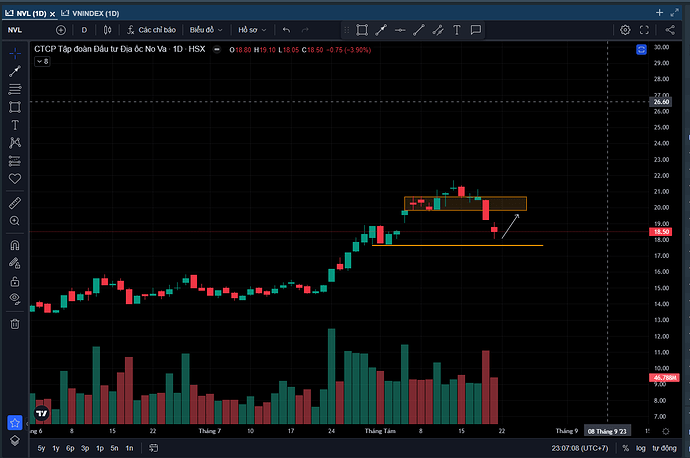Toggle log scale
Screen dimensions: 690x458
[x=641, y=448]
